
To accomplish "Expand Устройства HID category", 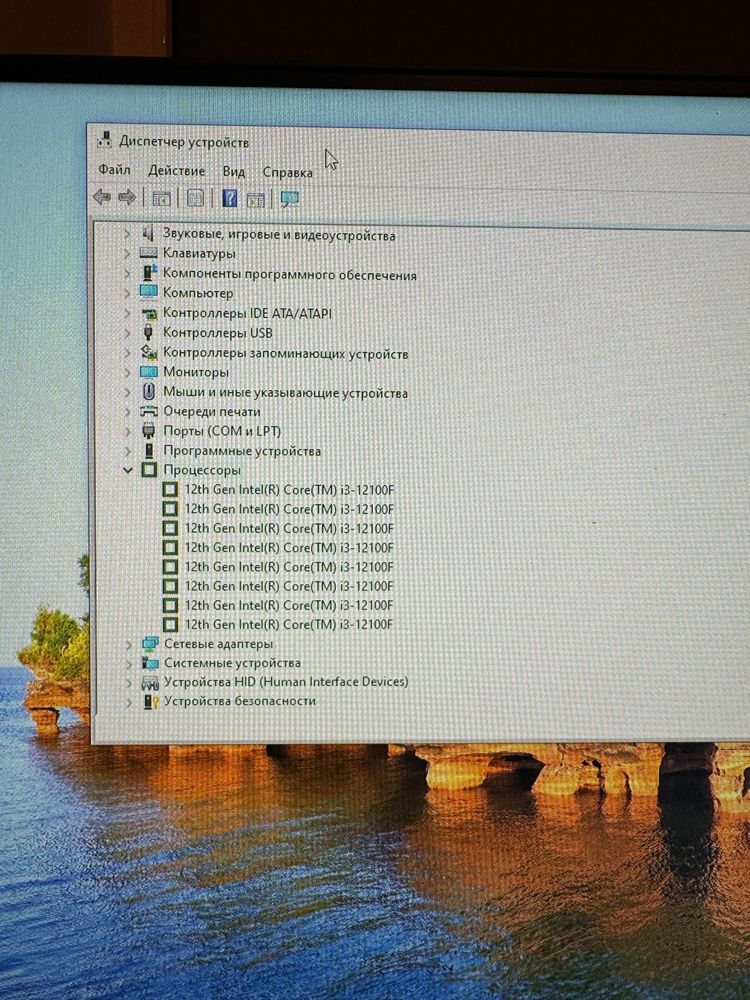I will tap(129, 682).
